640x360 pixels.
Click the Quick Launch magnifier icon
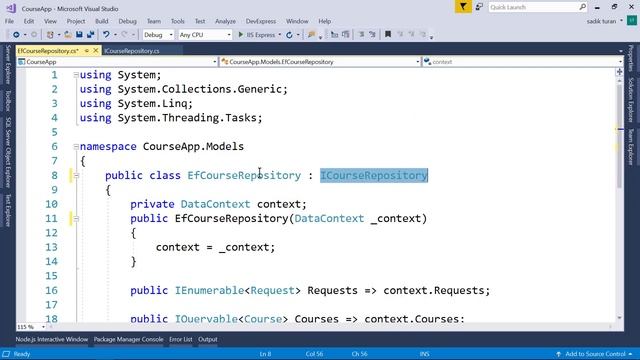[582, 7]
